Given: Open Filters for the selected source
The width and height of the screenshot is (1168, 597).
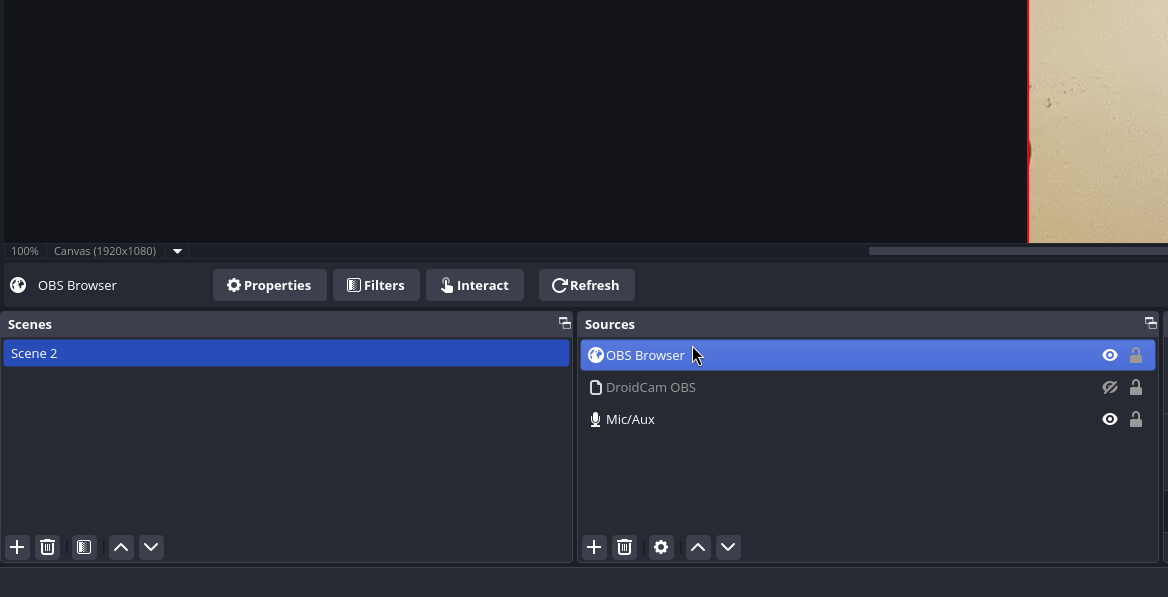Looking at the screenshot, I should [x=376, y=285].
